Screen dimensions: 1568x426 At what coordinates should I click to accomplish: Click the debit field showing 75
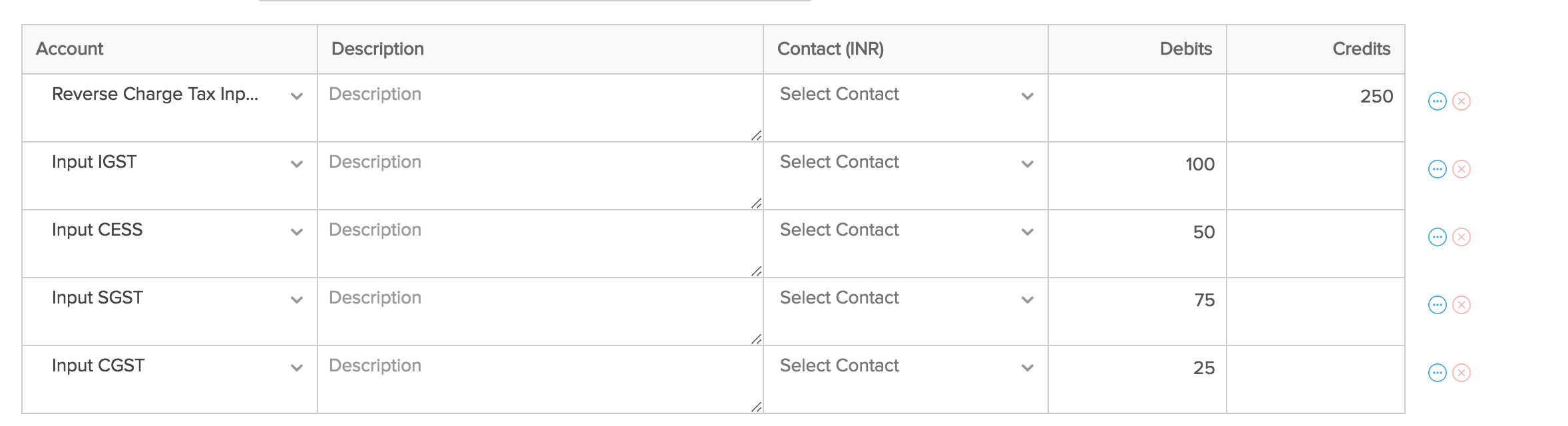click(x=1137, y=301)
